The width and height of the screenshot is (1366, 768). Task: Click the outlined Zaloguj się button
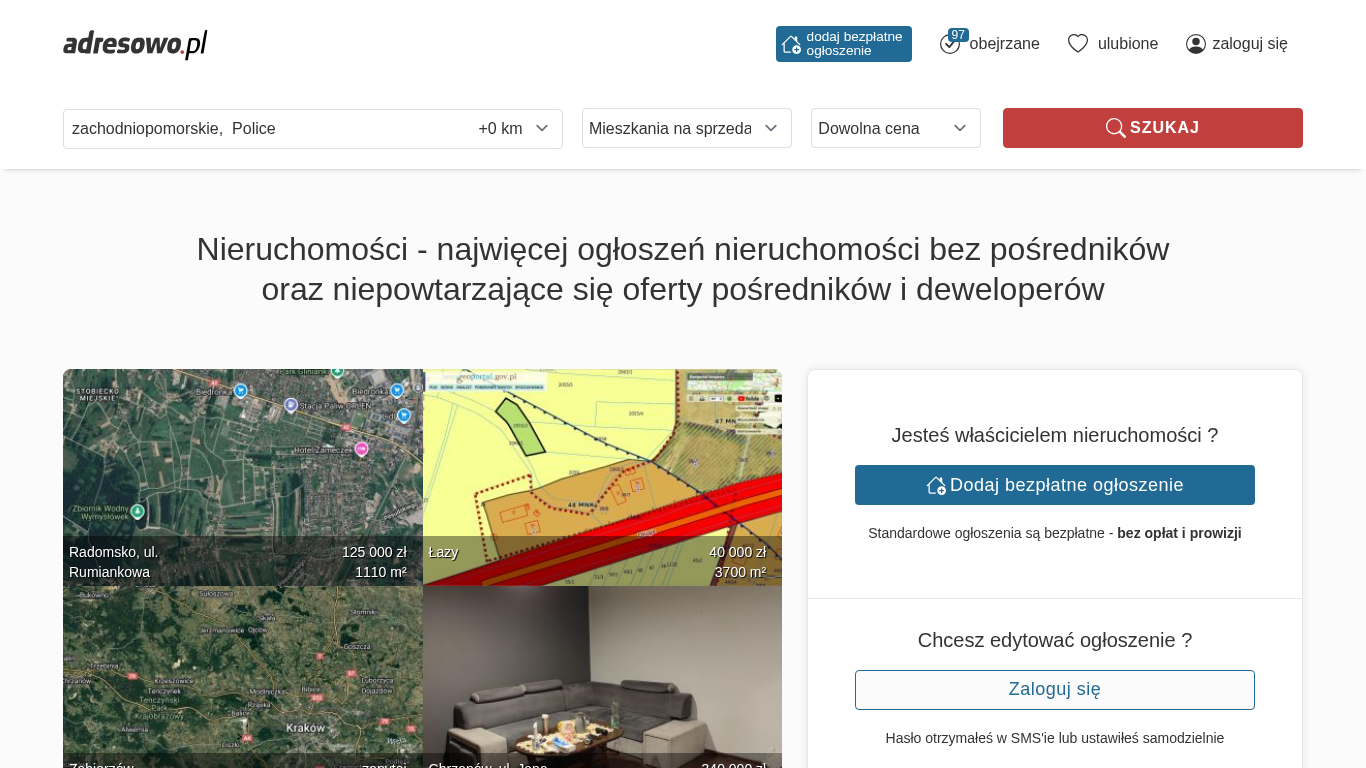coord(1054,690)
